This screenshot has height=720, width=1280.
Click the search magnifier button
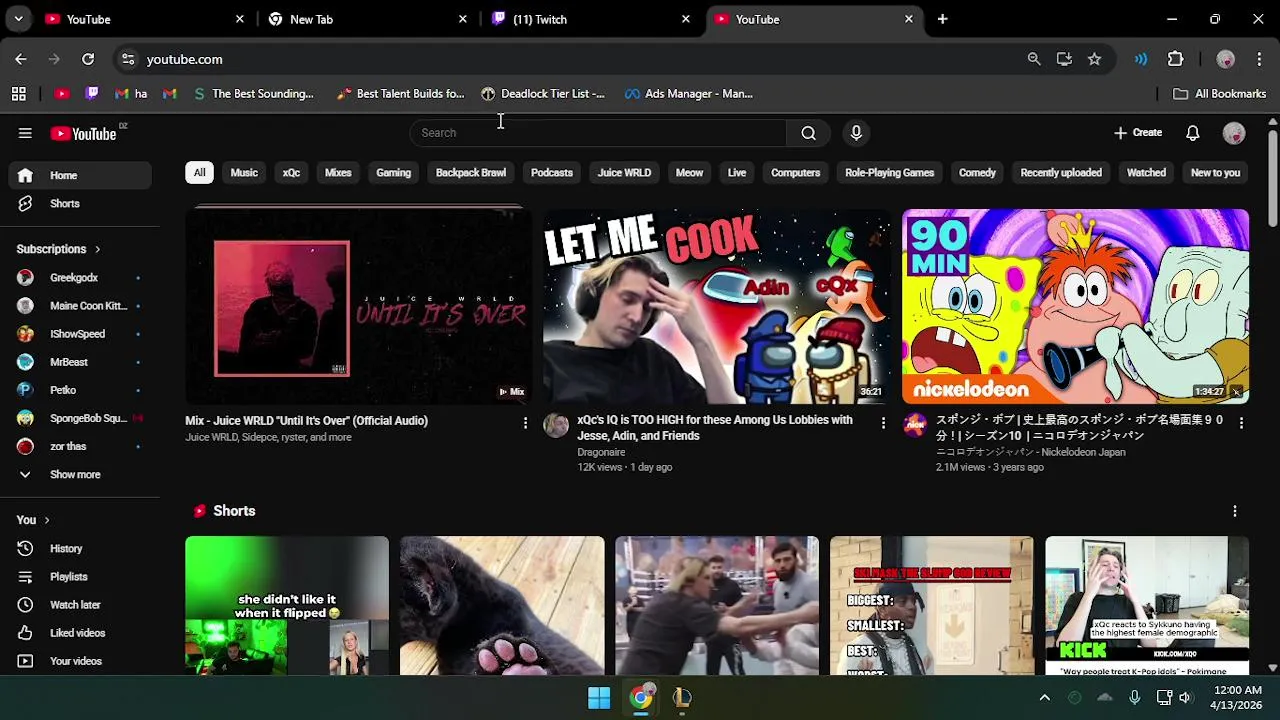point(808,133)
